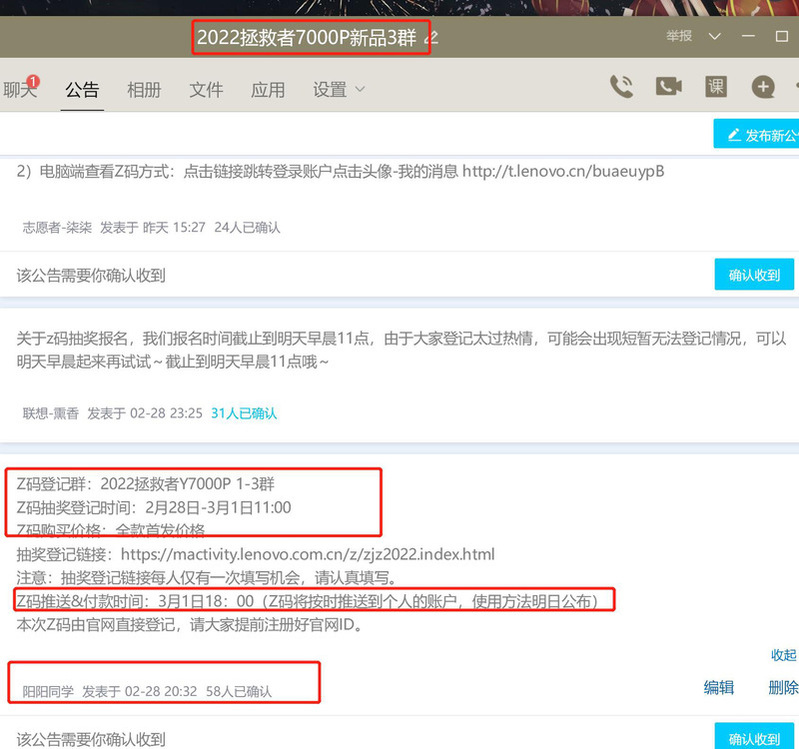Expand the 设置 dropdown menu
799x749 pixels.
(339, 90)
